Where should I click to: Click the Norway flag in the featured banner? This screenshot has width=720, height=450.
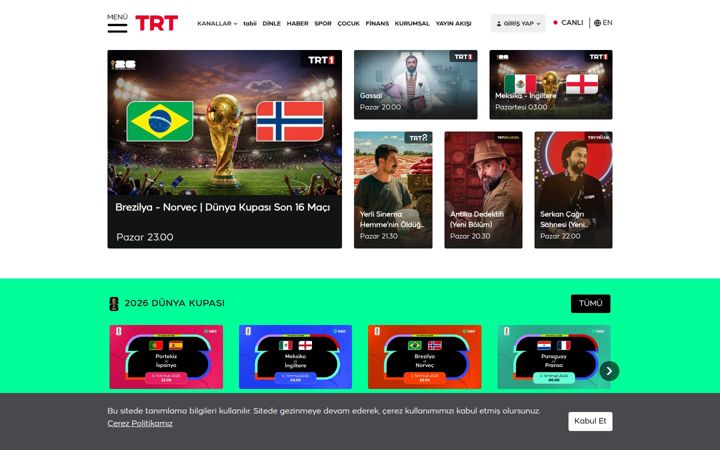[x=290, y=121]
